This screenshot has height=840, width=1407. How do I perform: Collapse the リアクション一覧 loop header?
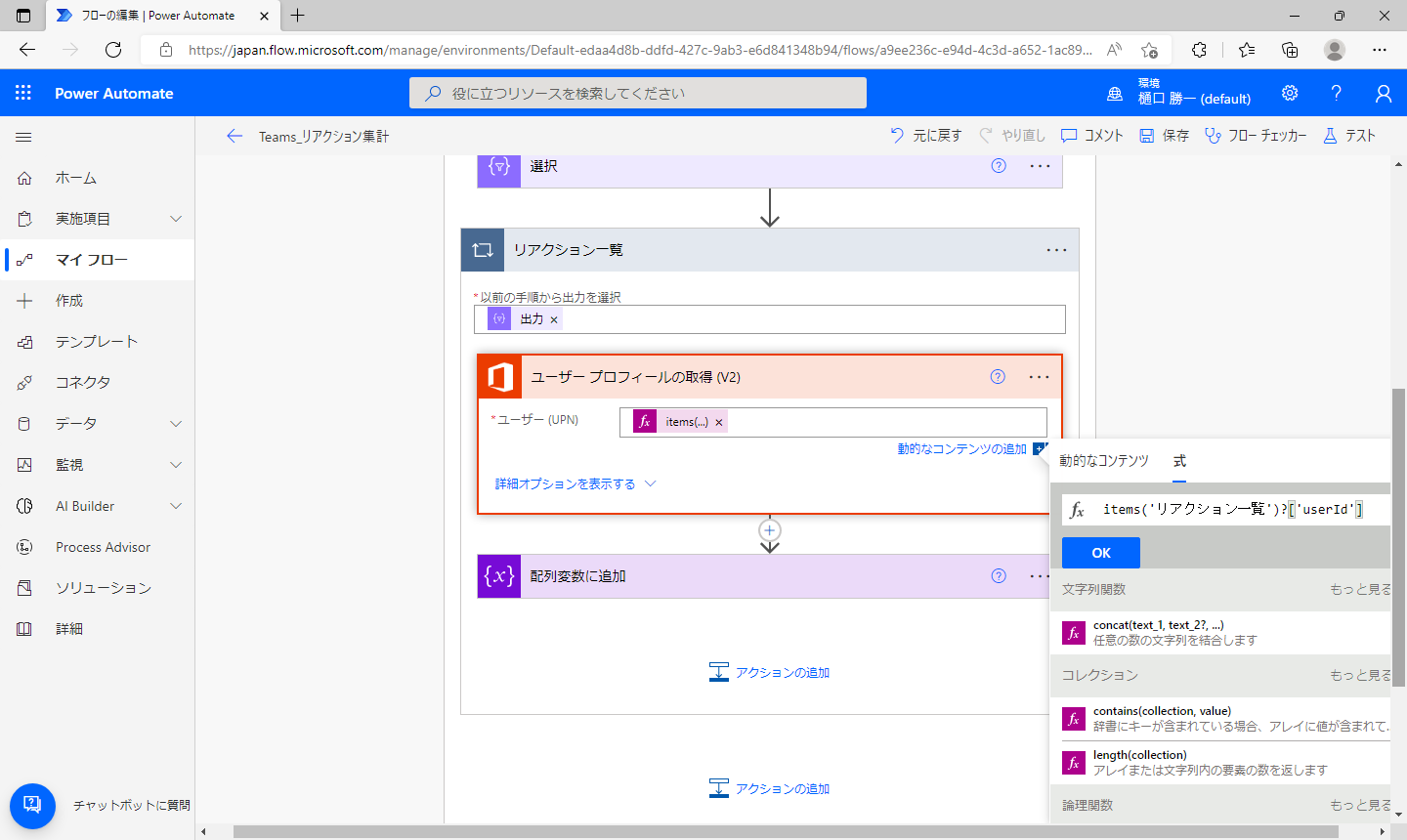(770, 250)
